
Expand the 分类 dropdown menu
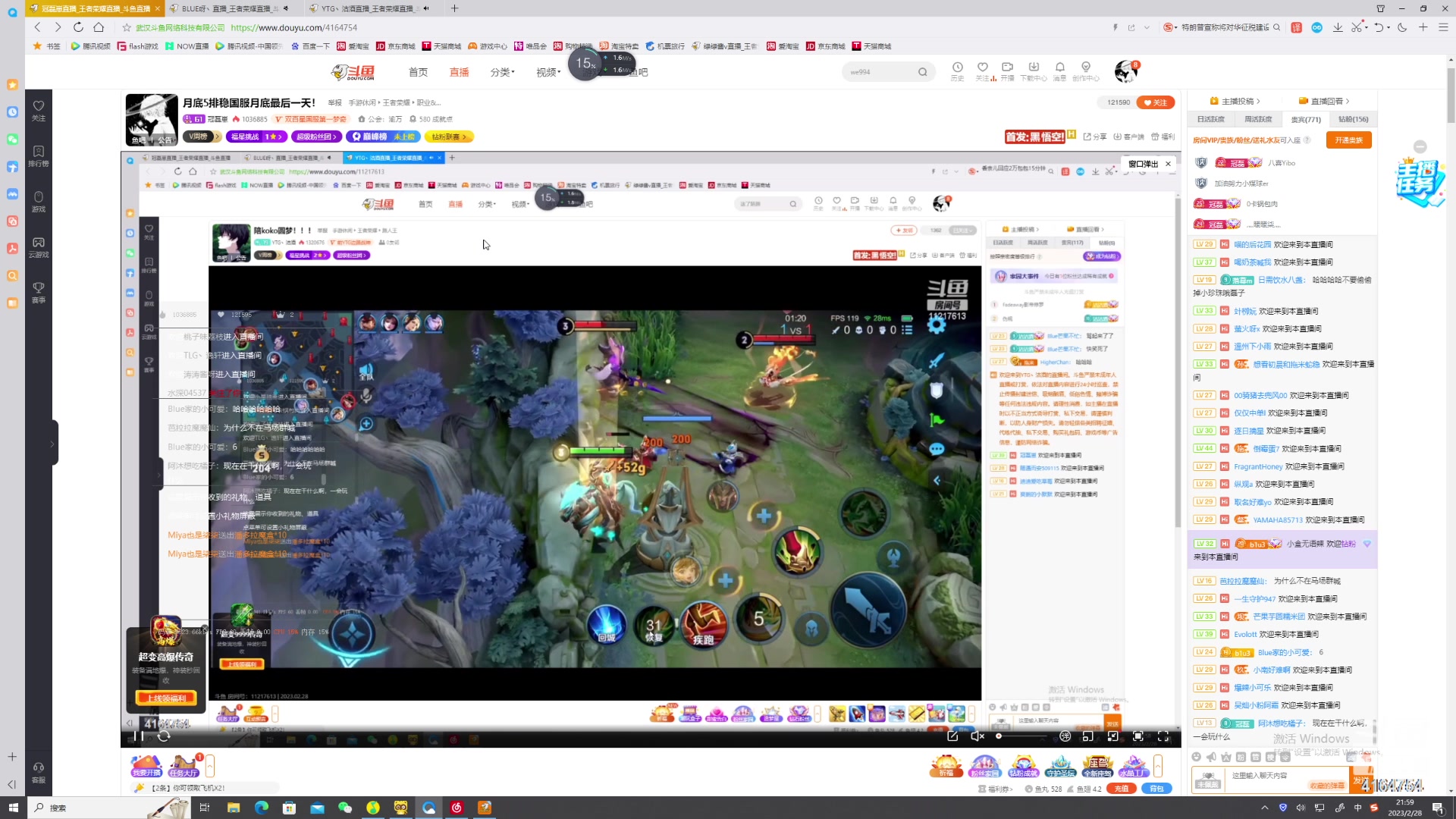[x=502, y=72]
